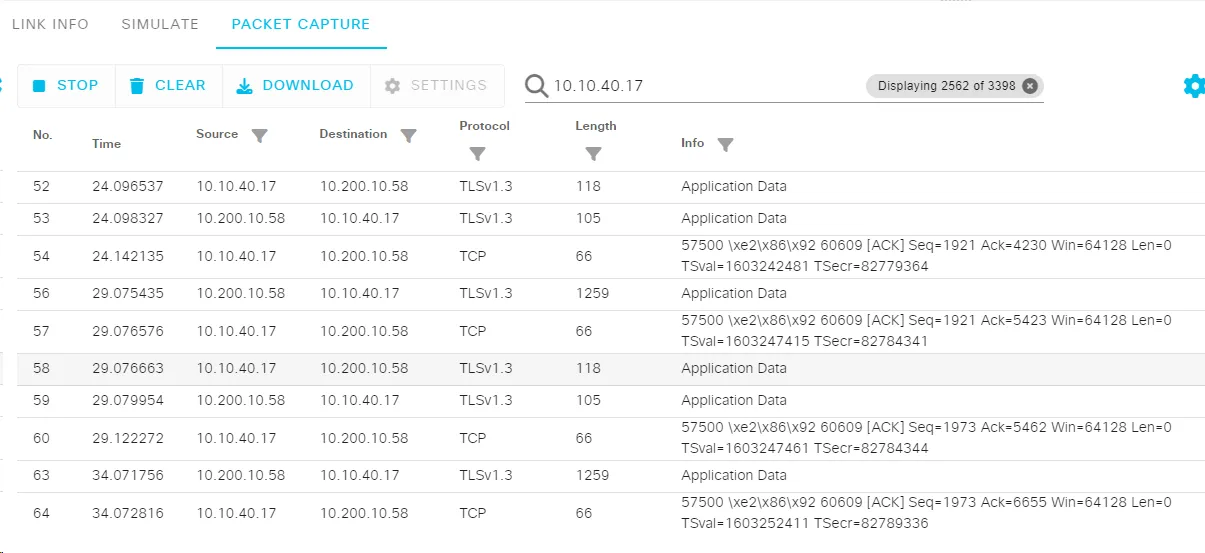Switch to the Simulate tab
This screenshot has height=553, width=1205.
(160, 24)
